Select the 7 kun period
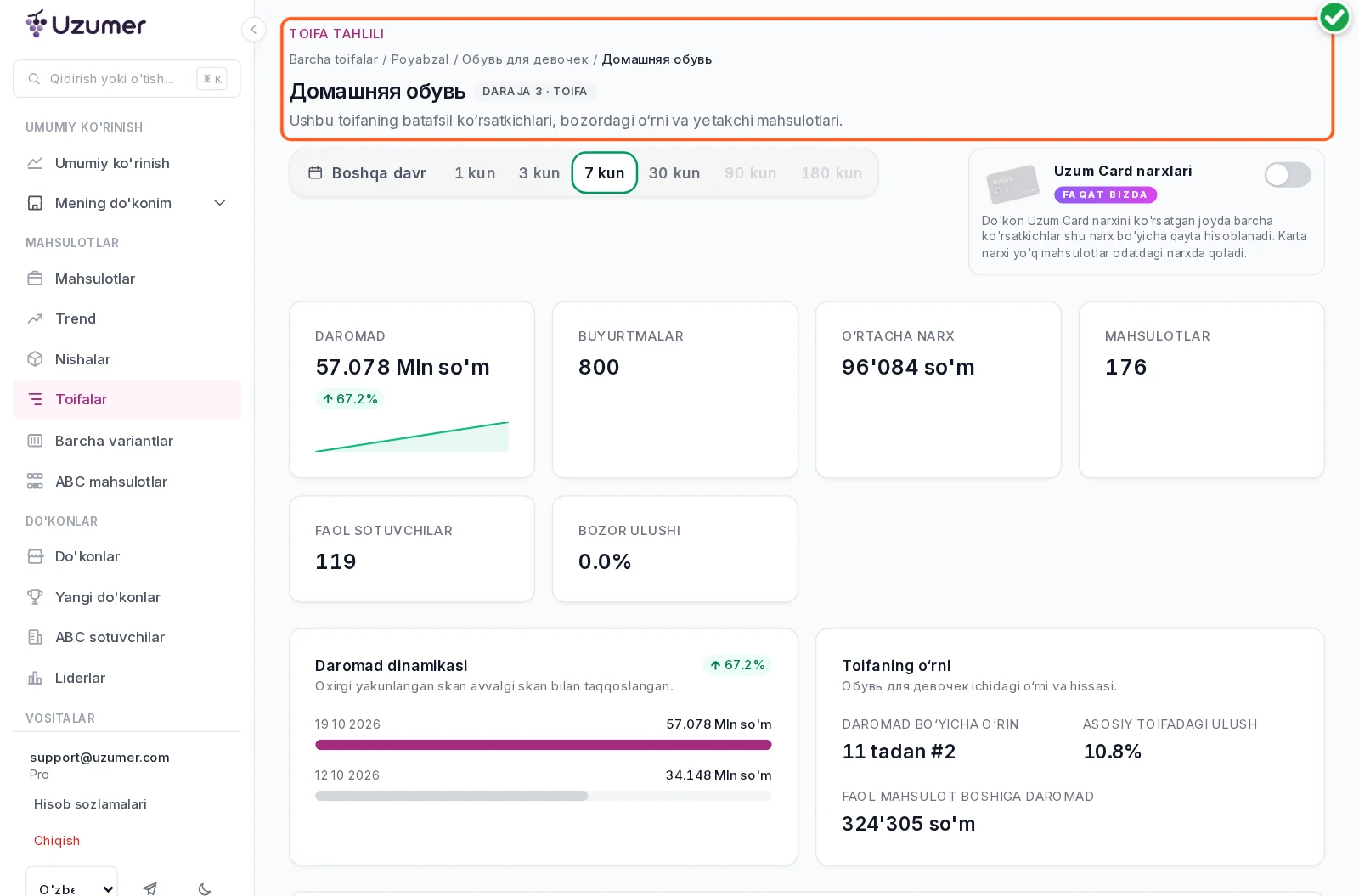Image resolution: width=1359 pixels, height=896 pixels. tap(605, 173)
